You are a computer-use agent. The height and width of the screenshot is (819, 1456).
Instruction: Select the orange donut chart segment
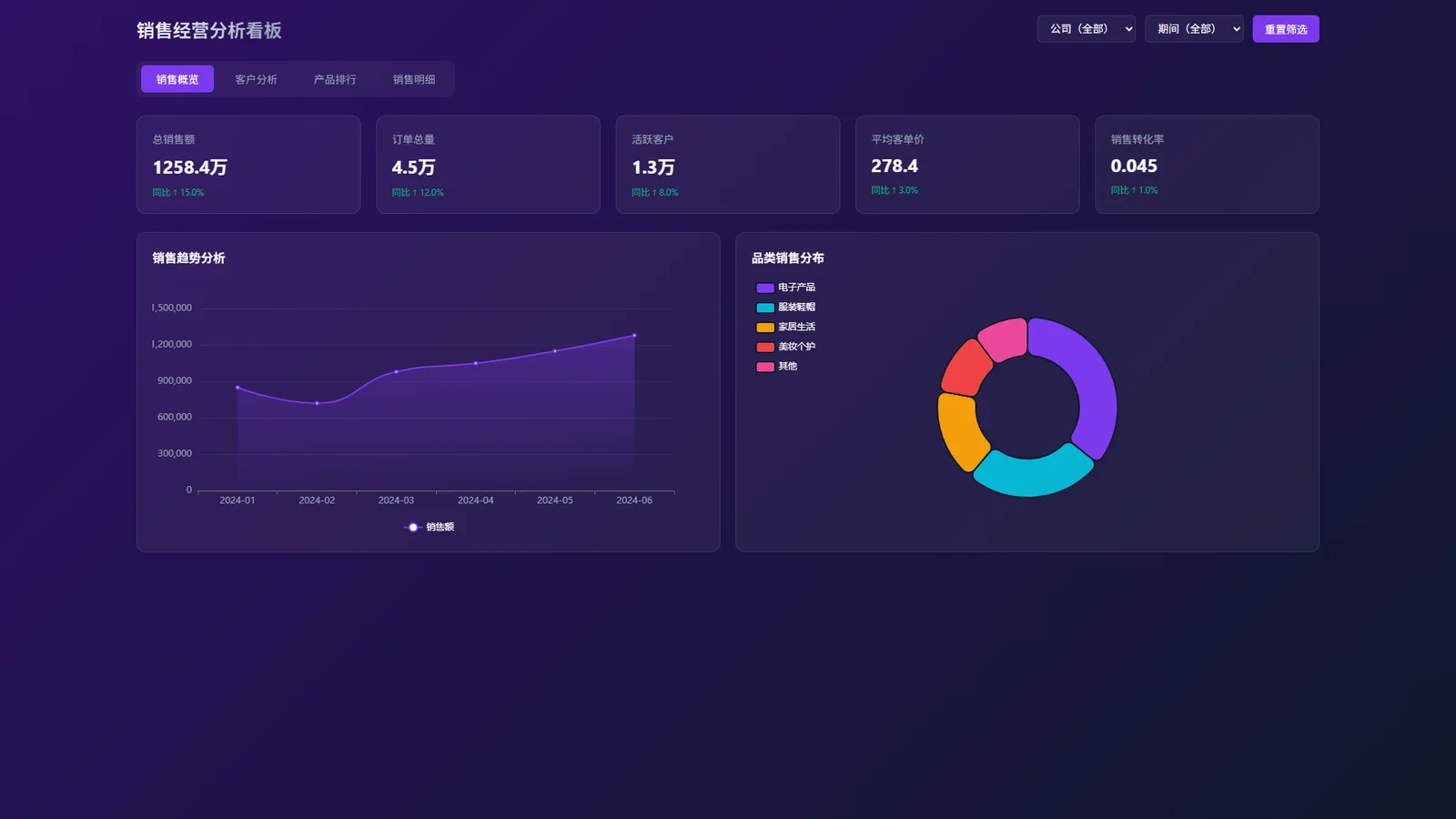pyautogui.click(x=959, y=431)
